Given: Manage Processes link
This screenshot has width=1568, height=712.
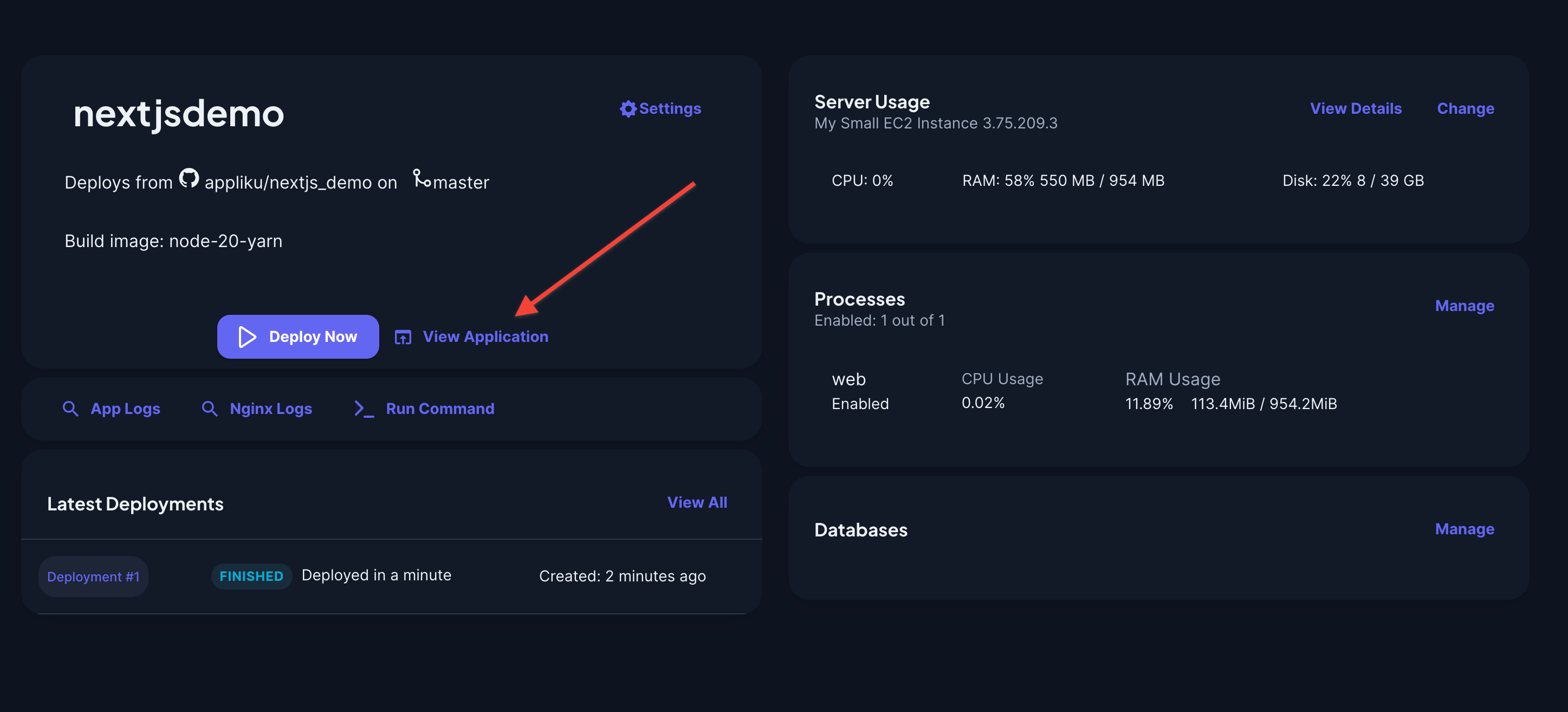Looking at the screenshot, I should point(1465,306).
